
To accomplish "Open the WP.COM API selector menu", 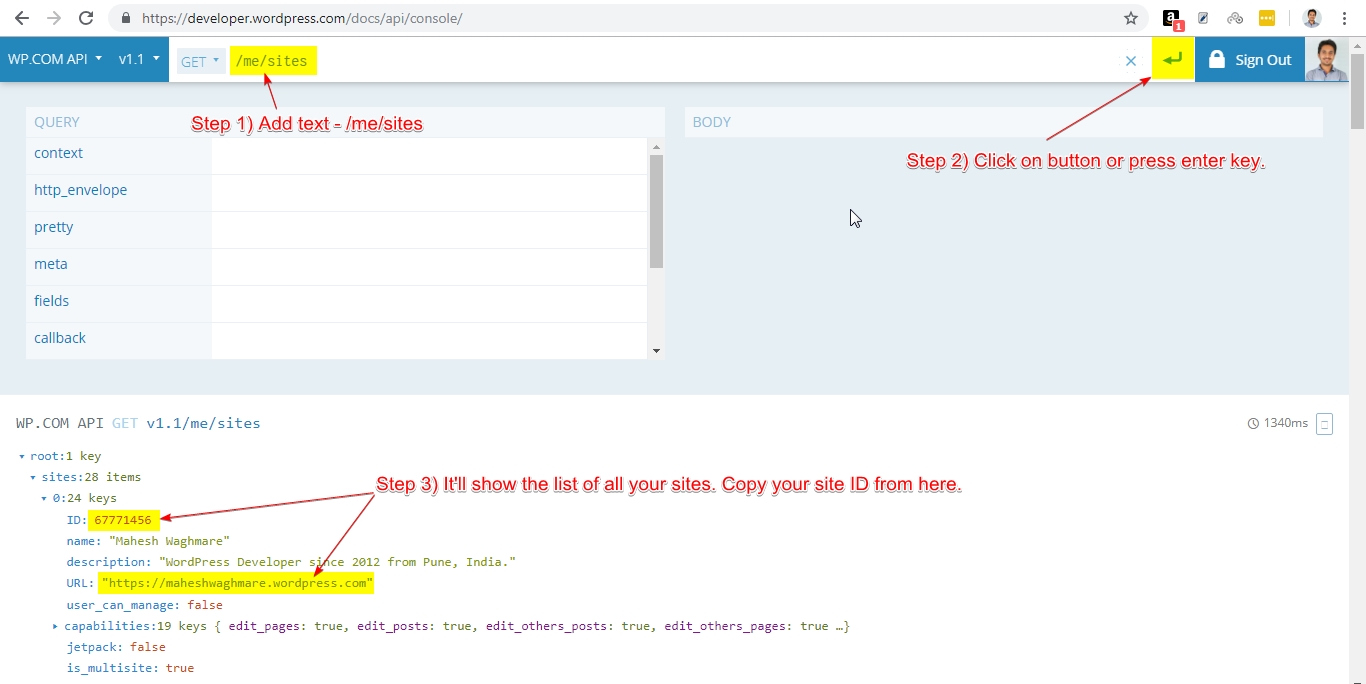I will [55, 59].
